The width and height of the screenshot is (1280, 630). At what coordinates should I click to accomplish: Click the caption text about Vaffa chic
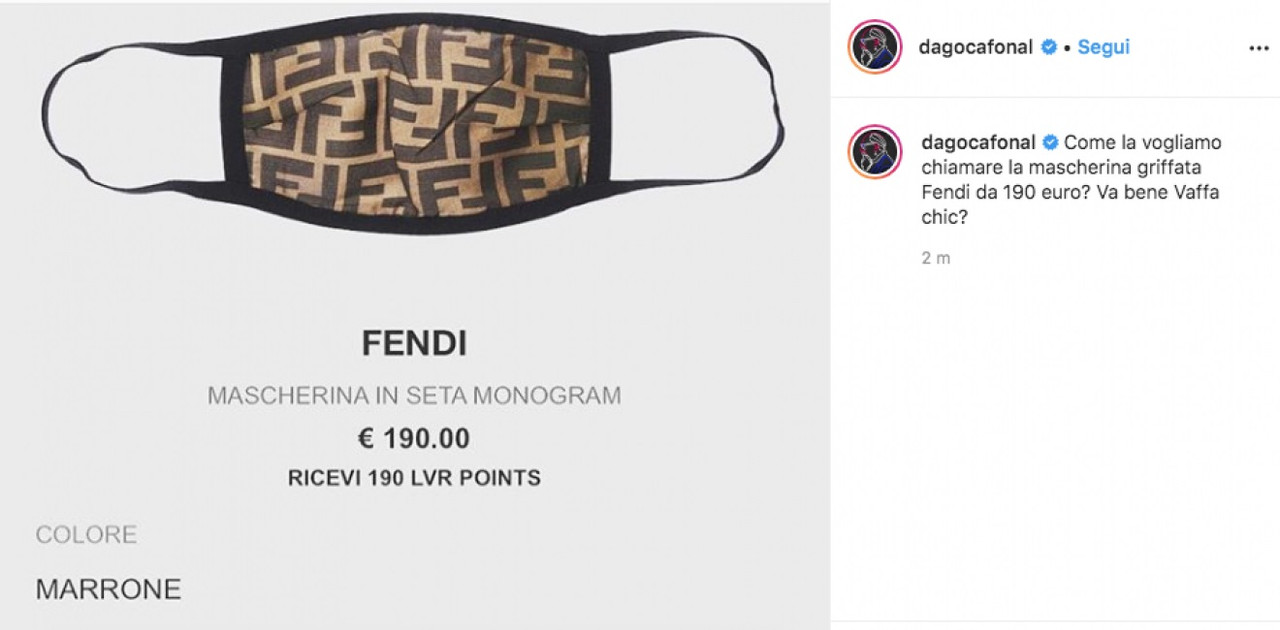click(1071, 180)
